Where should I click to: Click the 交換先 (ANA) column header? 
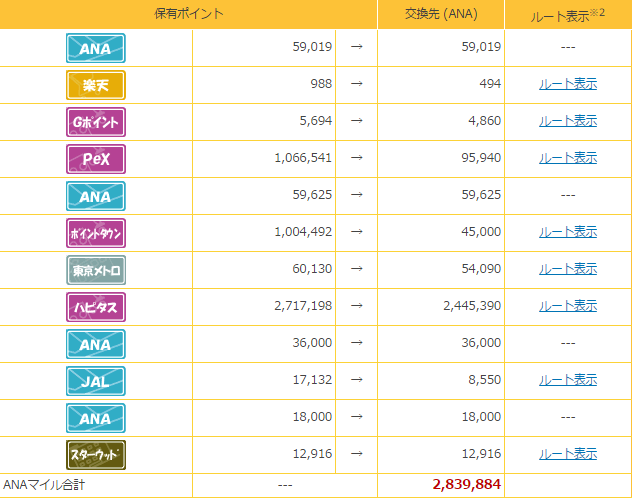[441, 14]
